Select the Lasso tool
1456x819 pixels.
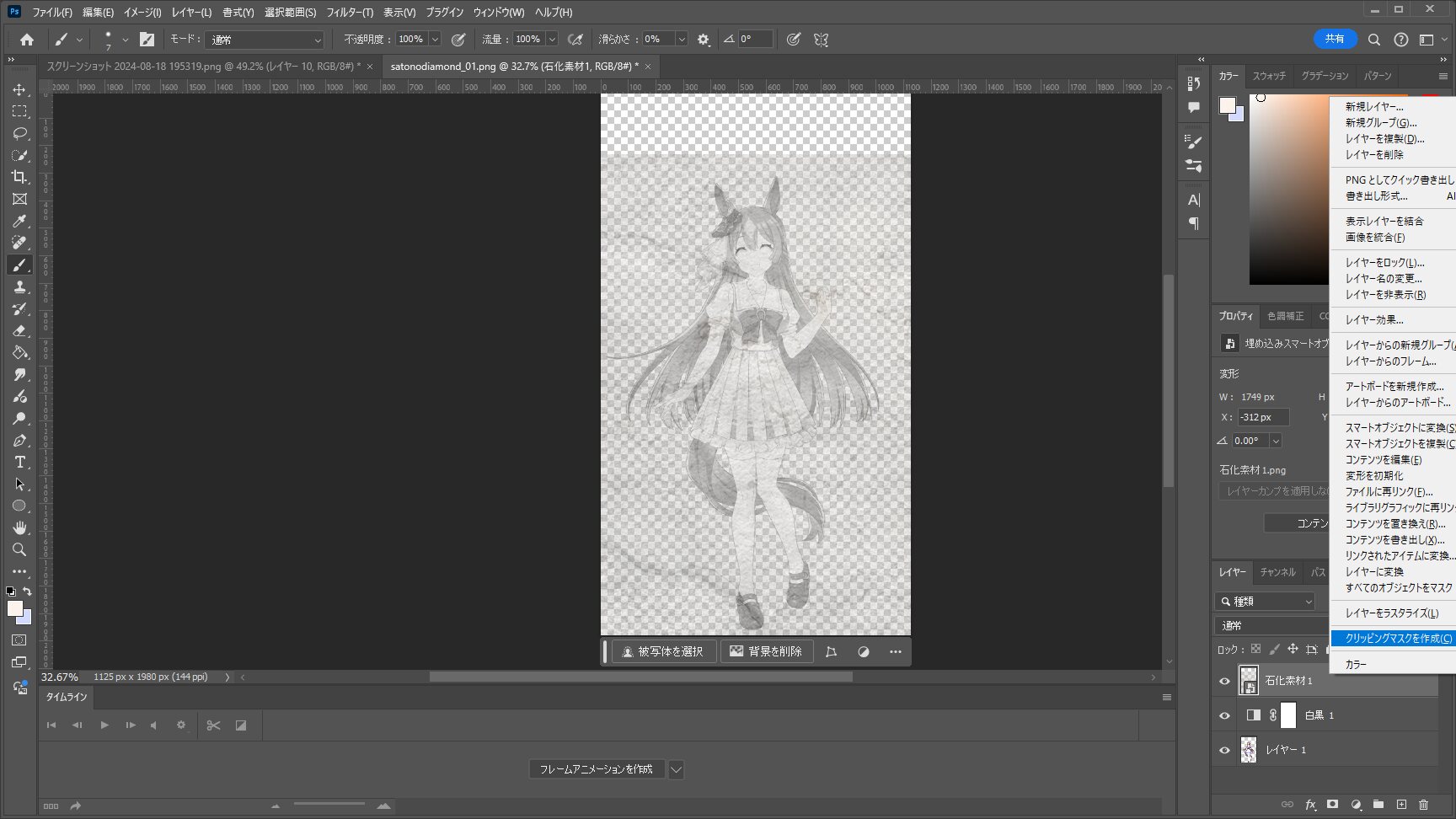tap(19, 133)
